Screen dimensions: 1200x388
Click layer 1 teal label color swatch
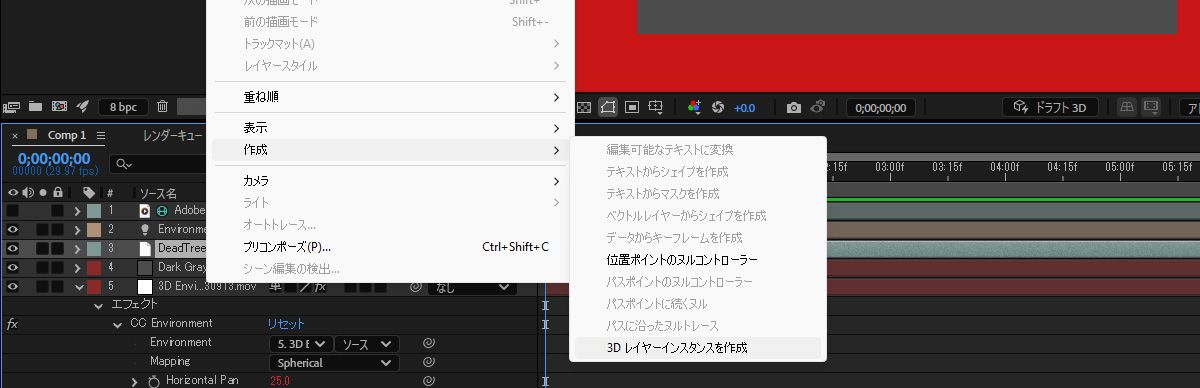[x=94, y=211]
